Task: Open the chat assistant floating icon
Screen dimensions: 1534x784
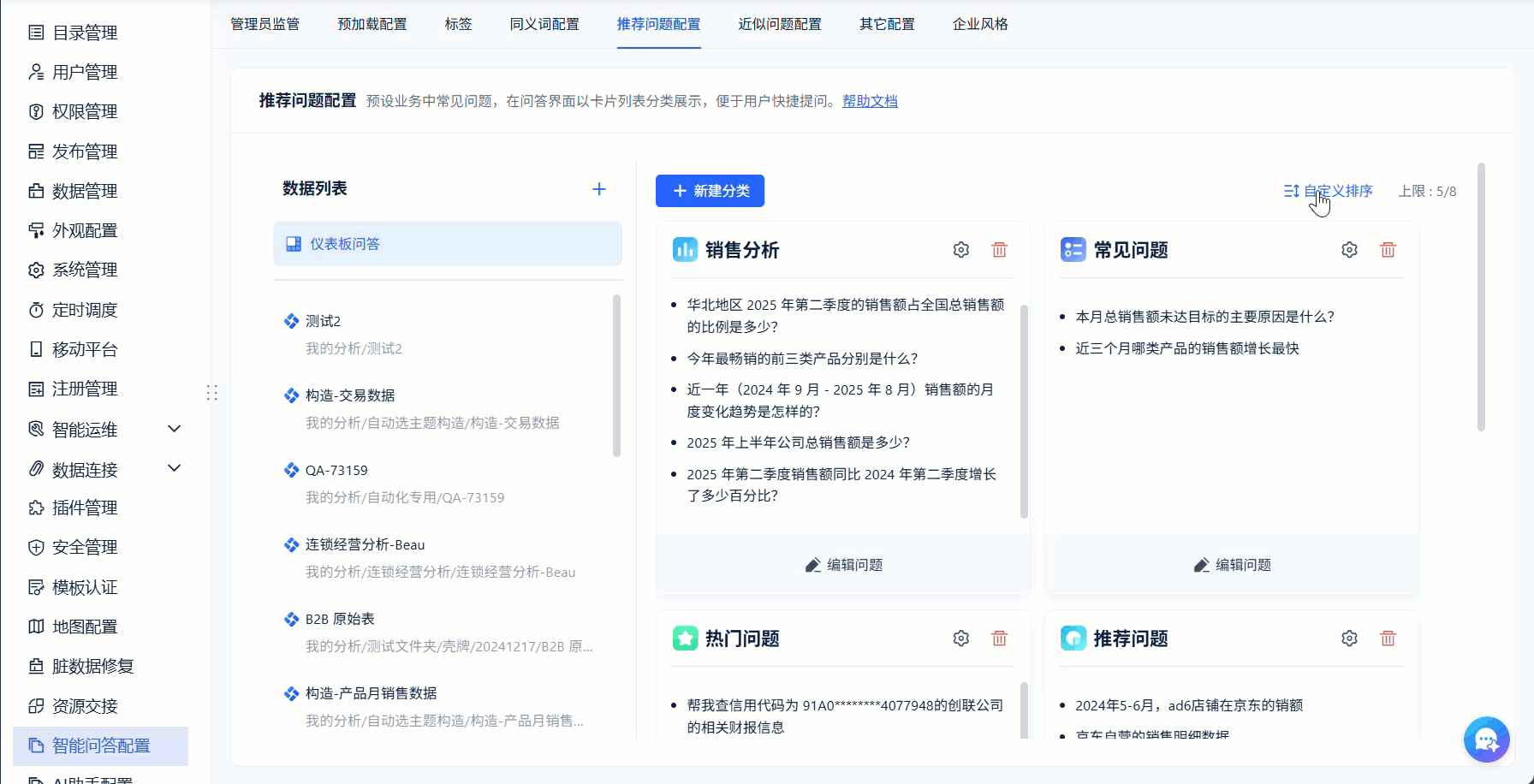Action: click(x=1487, y=739)
